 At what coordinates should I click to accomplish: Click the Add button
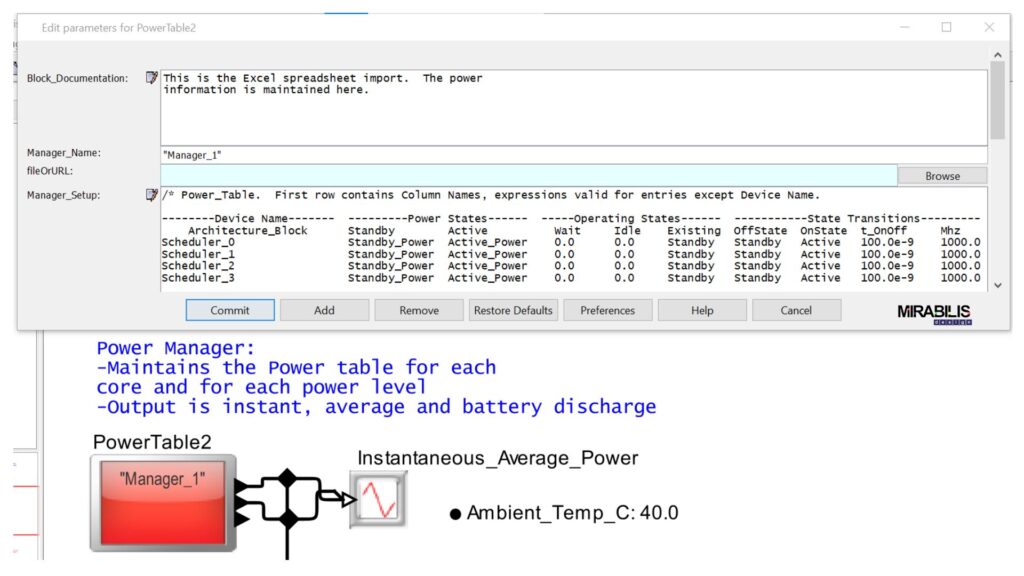point(324,310)
